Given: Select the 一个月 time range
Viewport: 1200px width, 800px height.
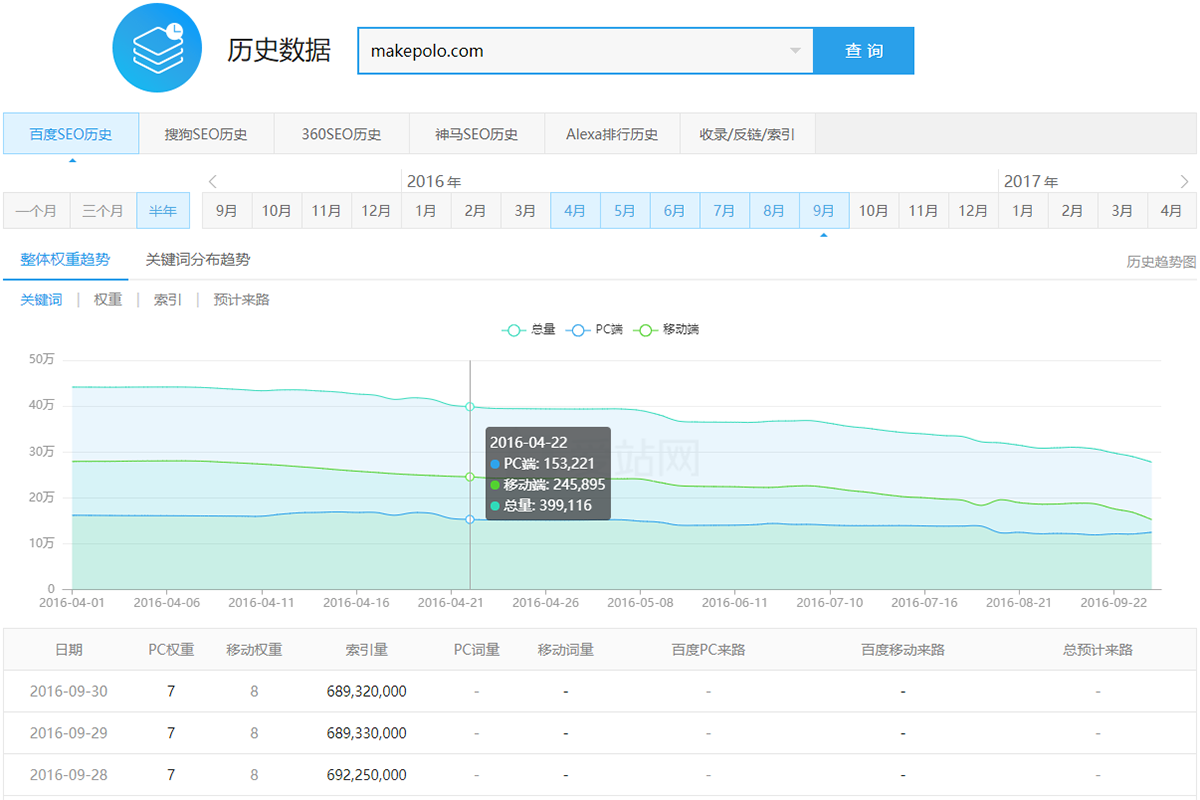Looking at the screenshot, I should [x=36, y=211].
